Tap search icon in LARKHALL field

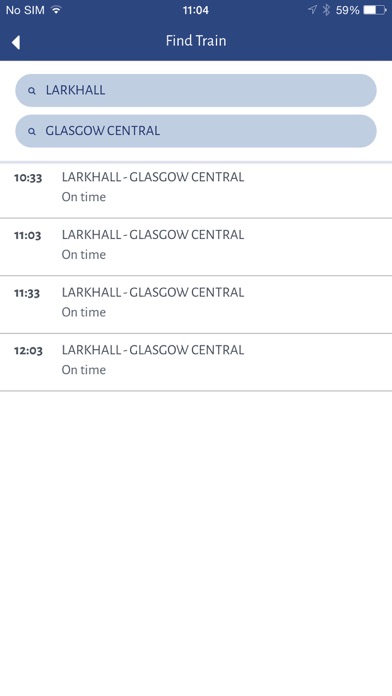pos(32,91)
